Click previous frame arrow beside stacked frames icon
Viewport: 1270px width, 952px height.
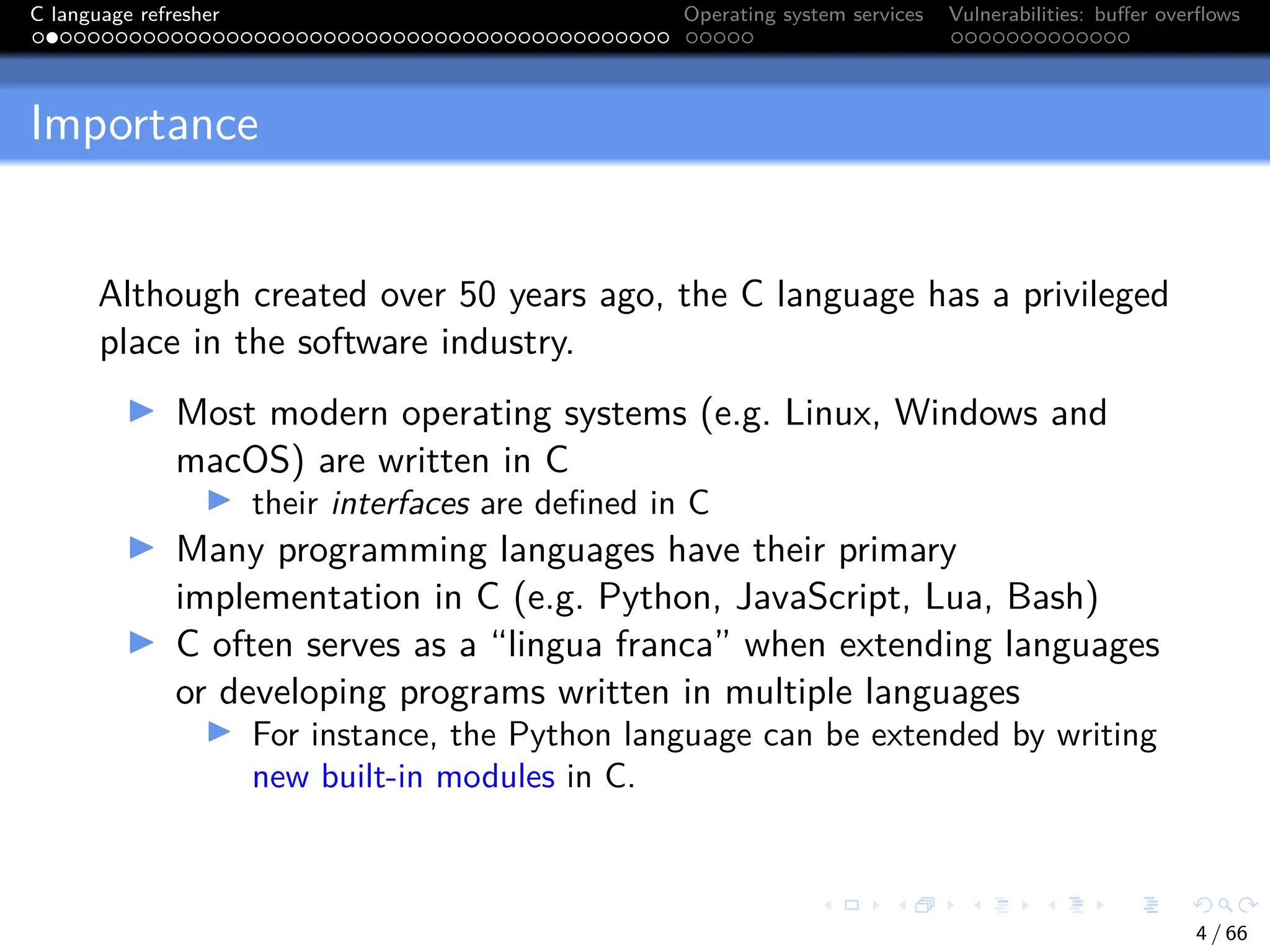(903, 906)
